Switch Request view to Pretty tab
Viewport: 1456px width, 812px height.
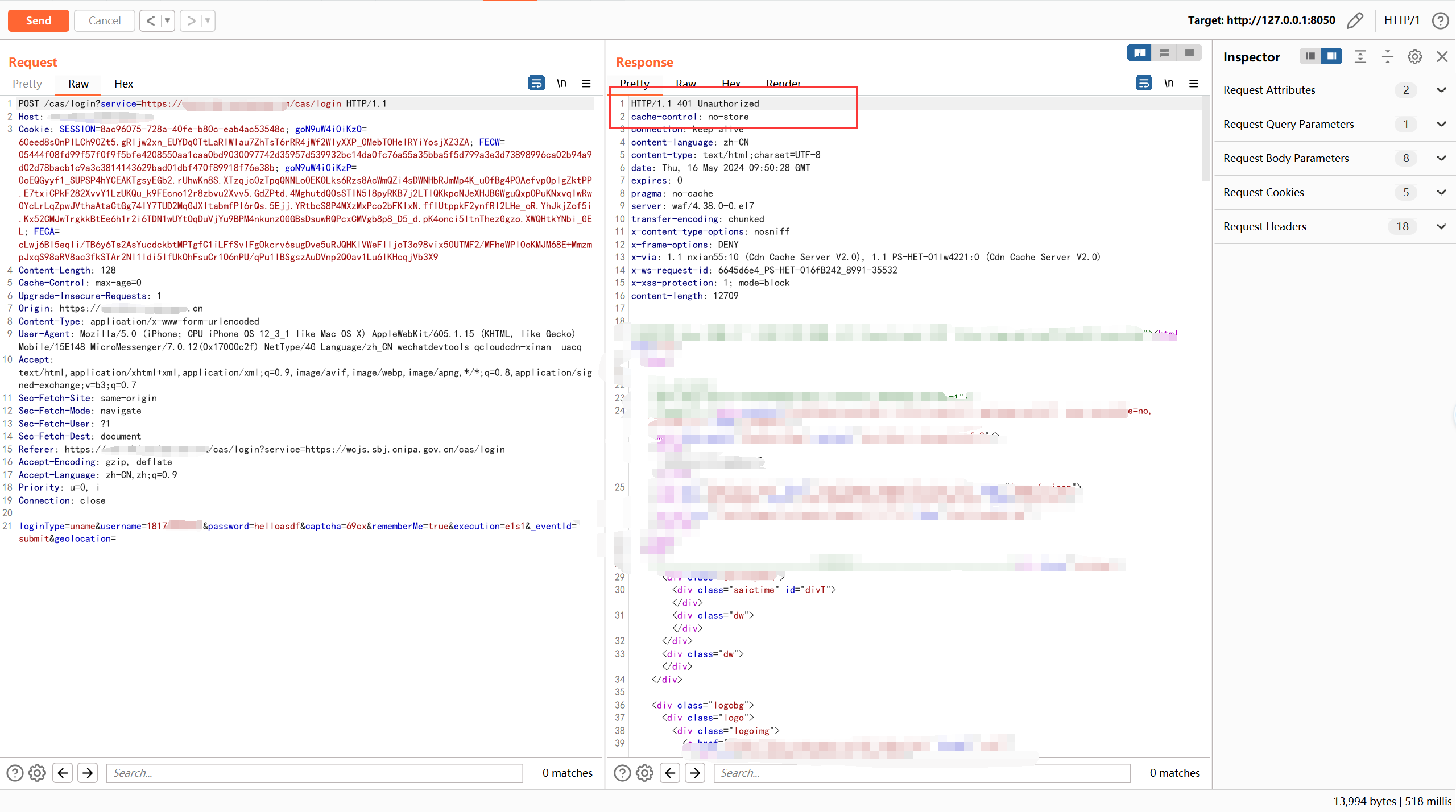coord(27,84)
